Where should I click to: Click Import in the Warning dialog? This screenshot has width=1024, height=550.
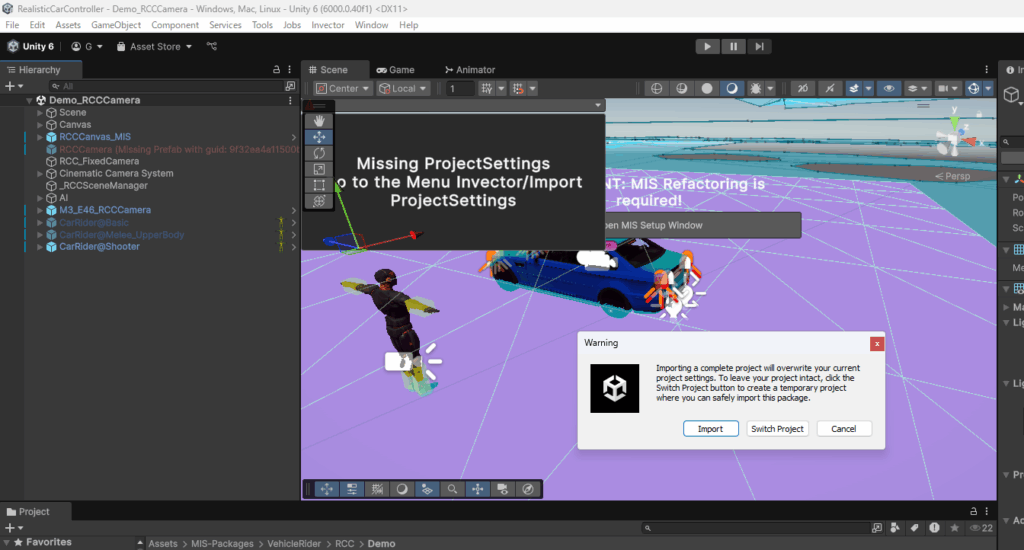pyautogui.click(x=710, y=429)
